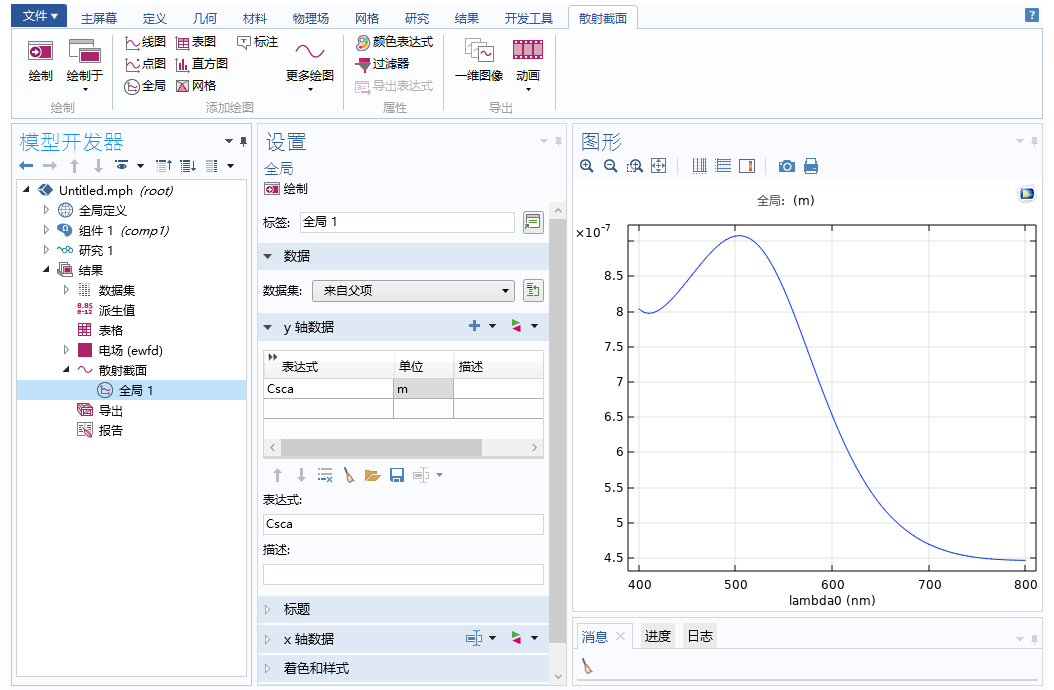Toggle the grid lines icon in graphics toolbar
1054x690 pixels.
(699, 165)
